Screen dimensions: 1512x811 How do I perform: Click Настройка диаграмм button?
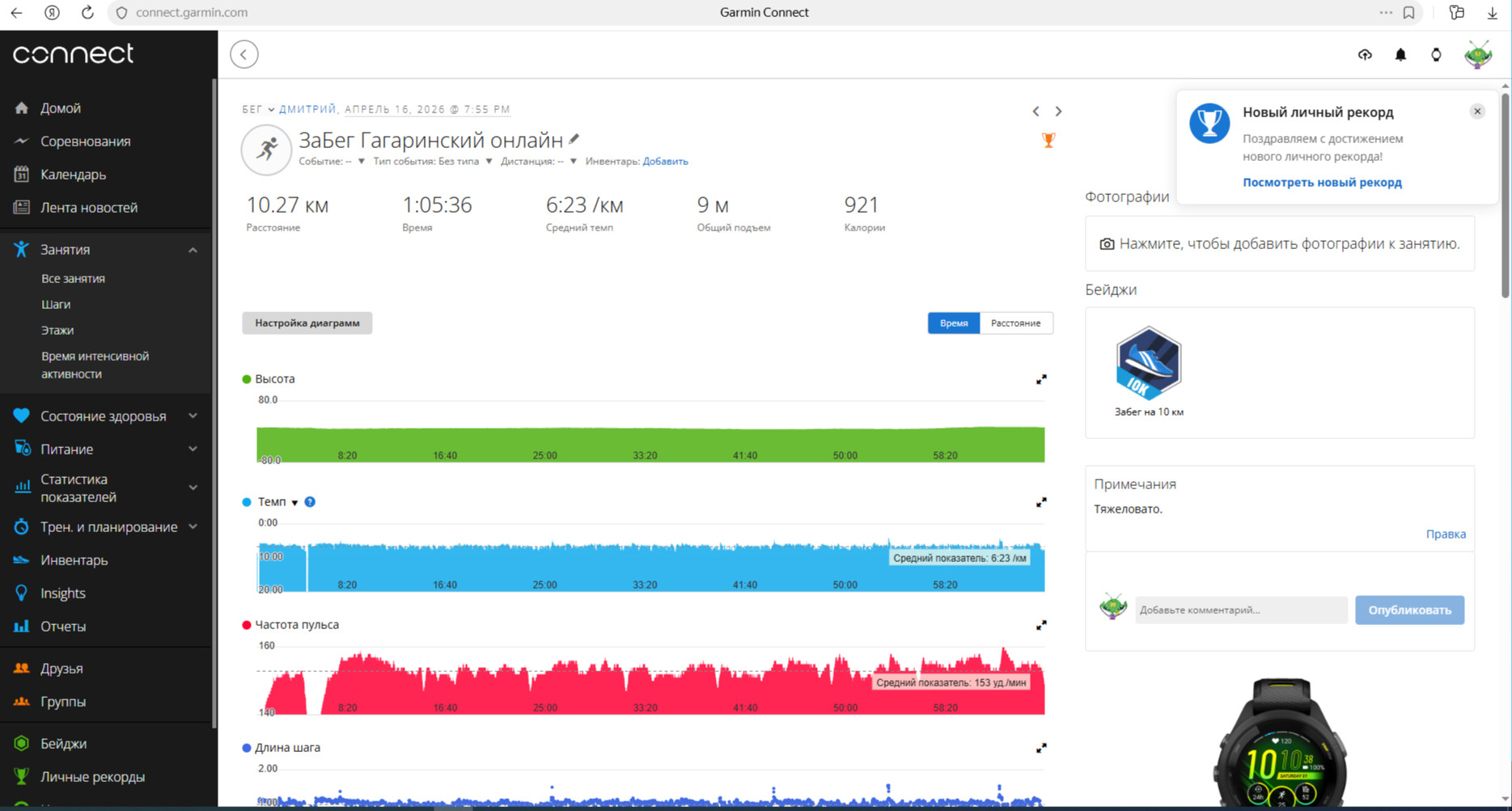click(307, 323)
